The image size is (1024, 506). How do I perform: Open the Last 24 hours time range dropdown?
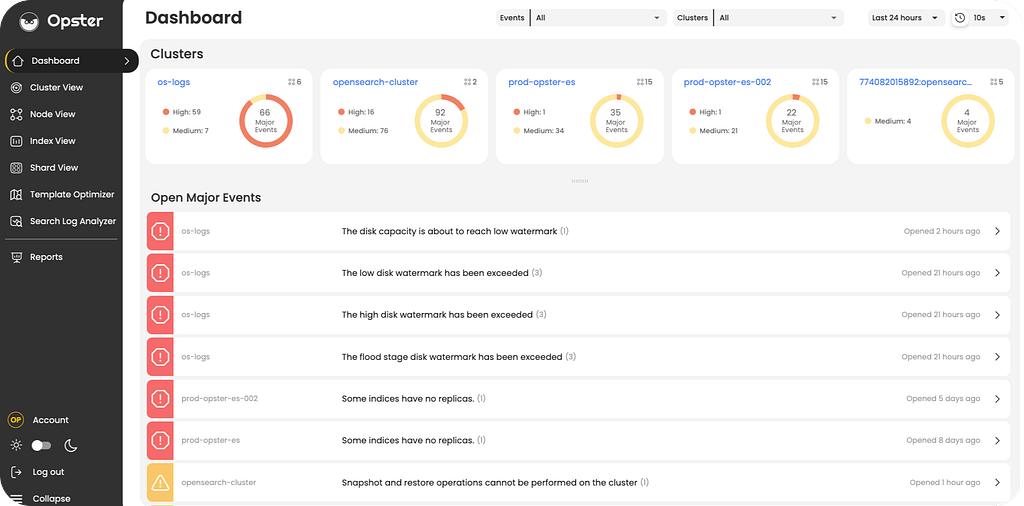pyautogui.click(x=906, y=18)
